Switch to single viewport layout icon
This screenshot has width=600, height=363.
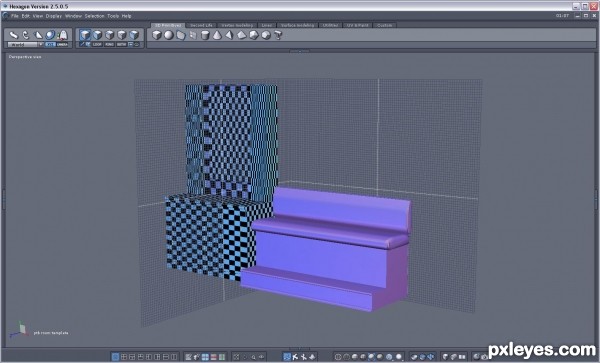(x=115, y=357)
